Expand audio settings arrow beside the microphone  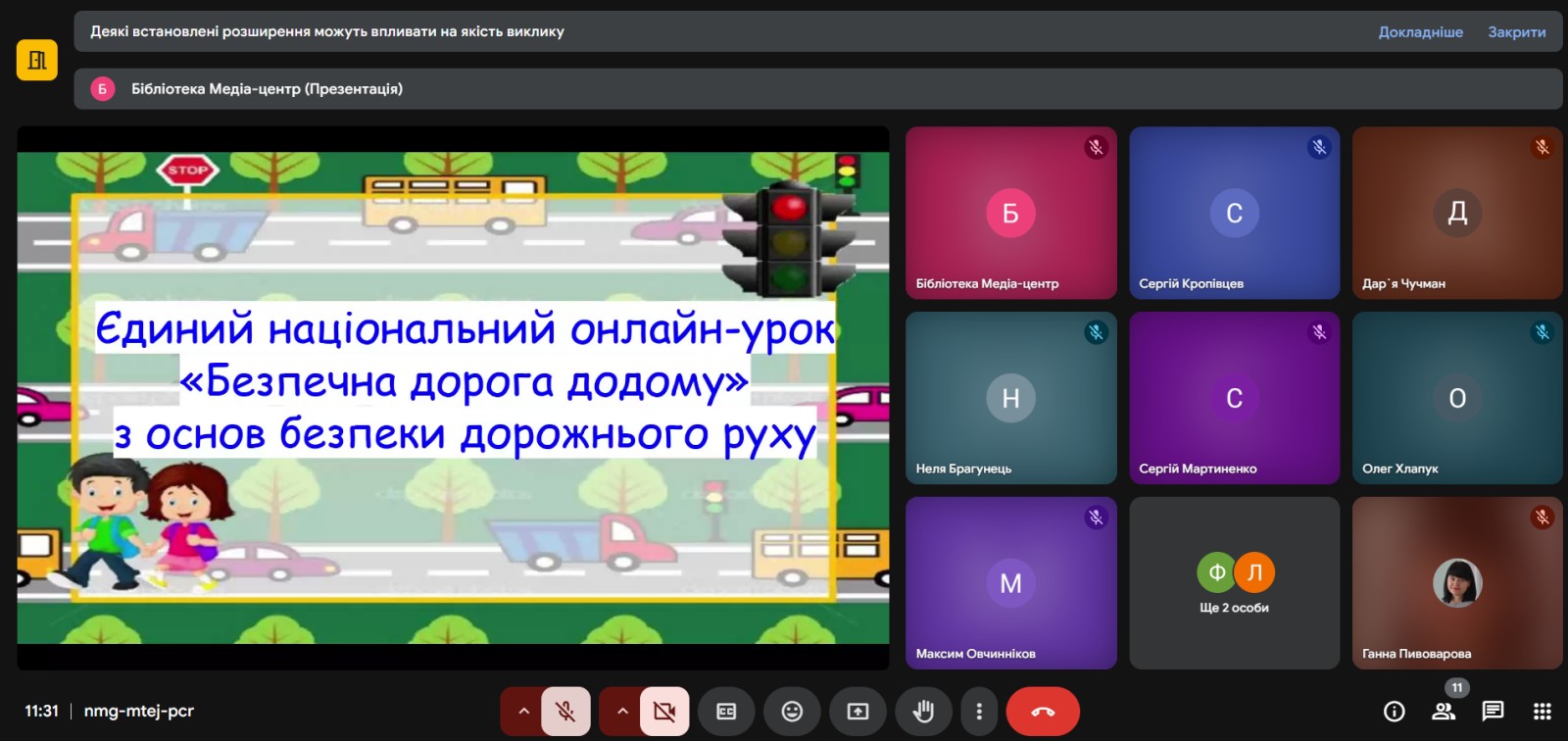click(523, 712)
